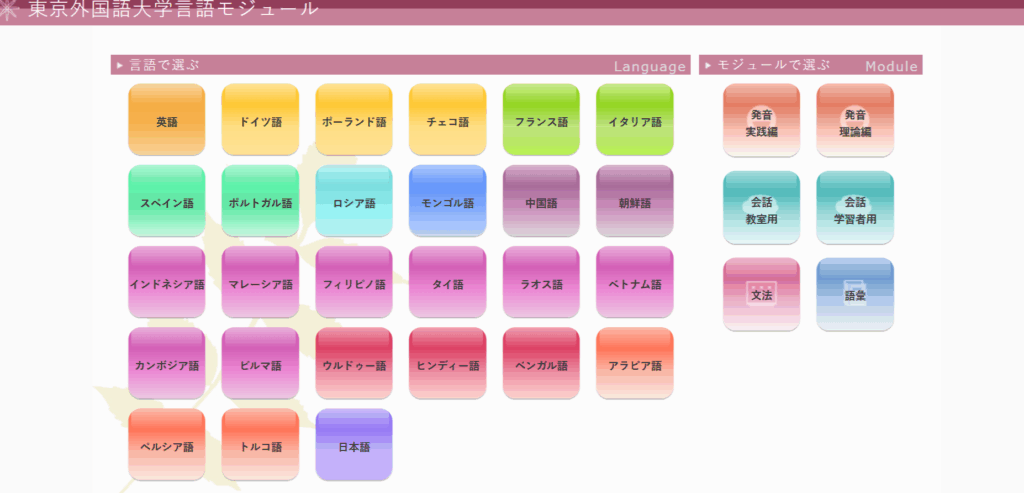Open the ヒンディー語 tile
This screenshot has height=493, width=1024.
point(447,363)
